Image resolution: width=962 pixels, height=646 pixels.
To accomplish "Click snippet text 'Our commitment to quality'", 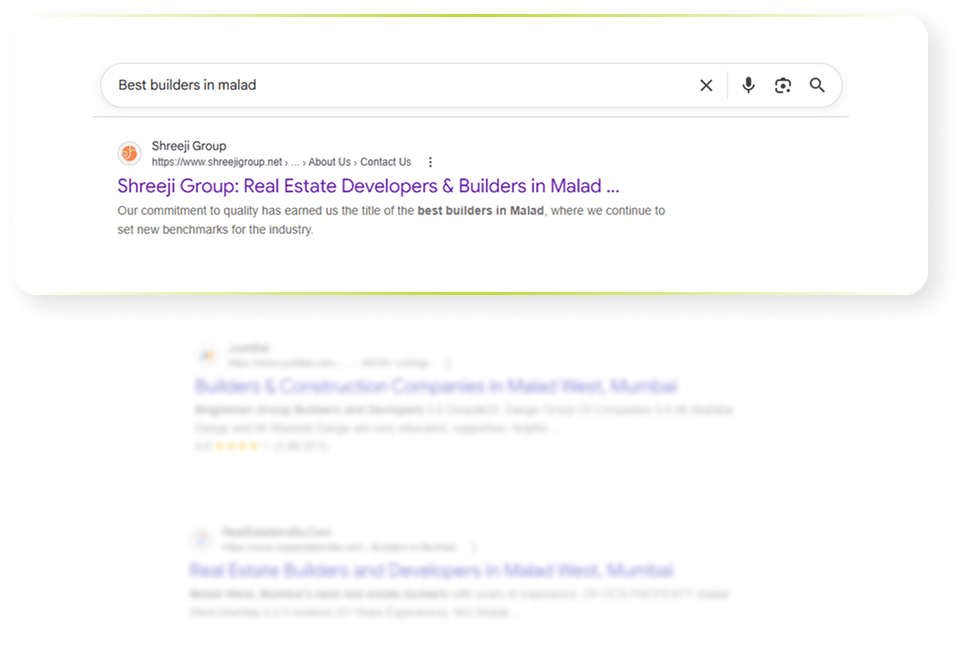I will (188, 210).
